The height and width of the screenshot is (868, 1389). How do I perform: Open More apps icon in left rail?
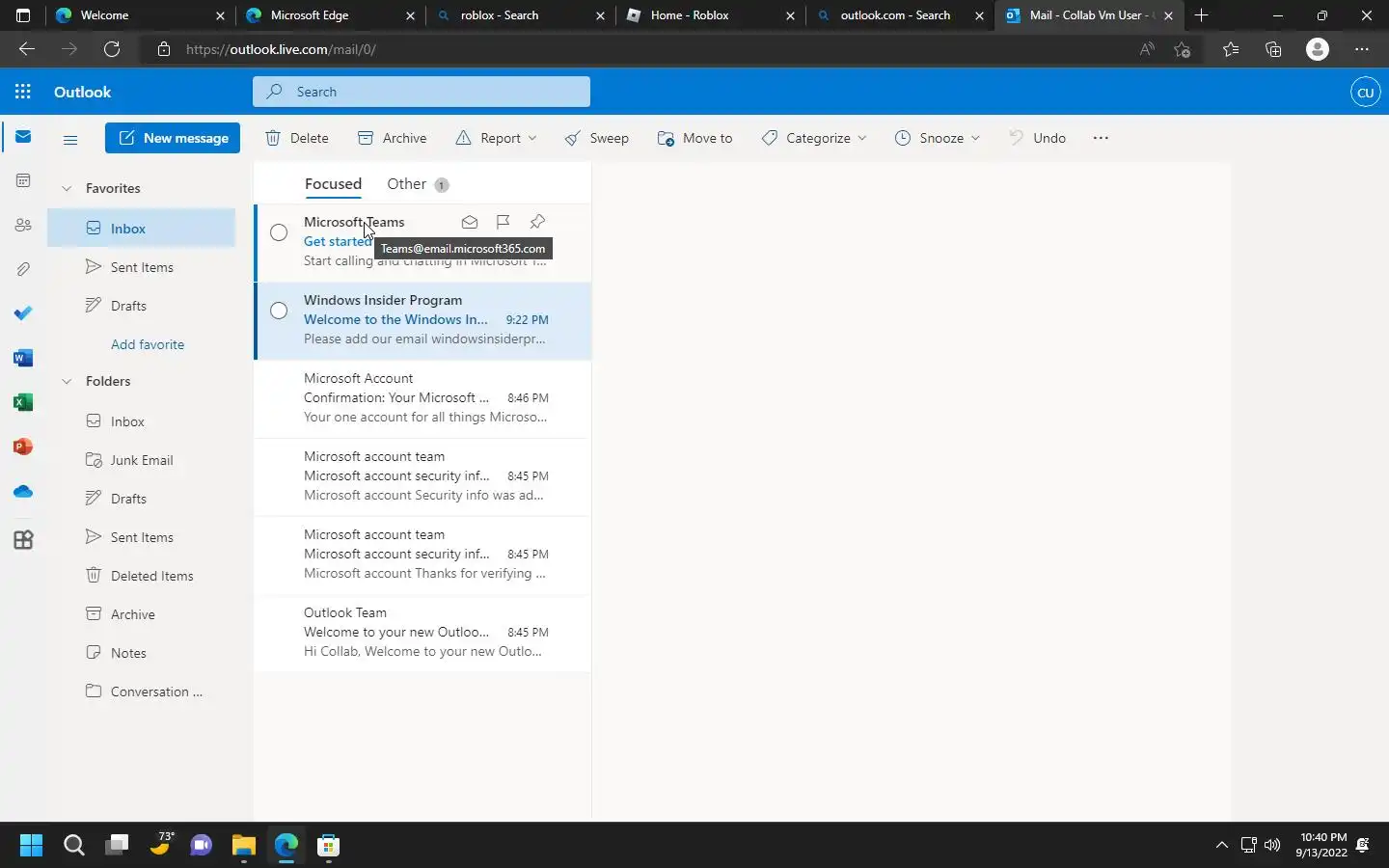click(x=23, y=540)
